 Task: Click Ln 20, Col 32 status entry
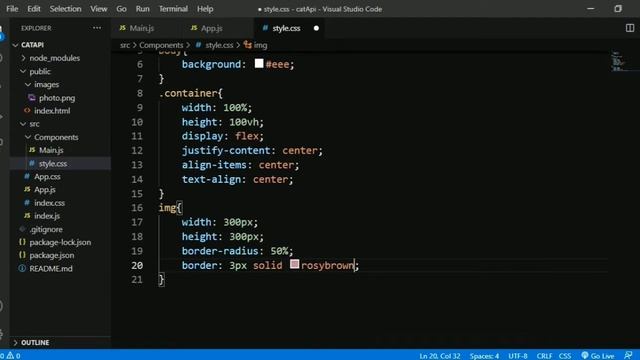pos(440,356)
